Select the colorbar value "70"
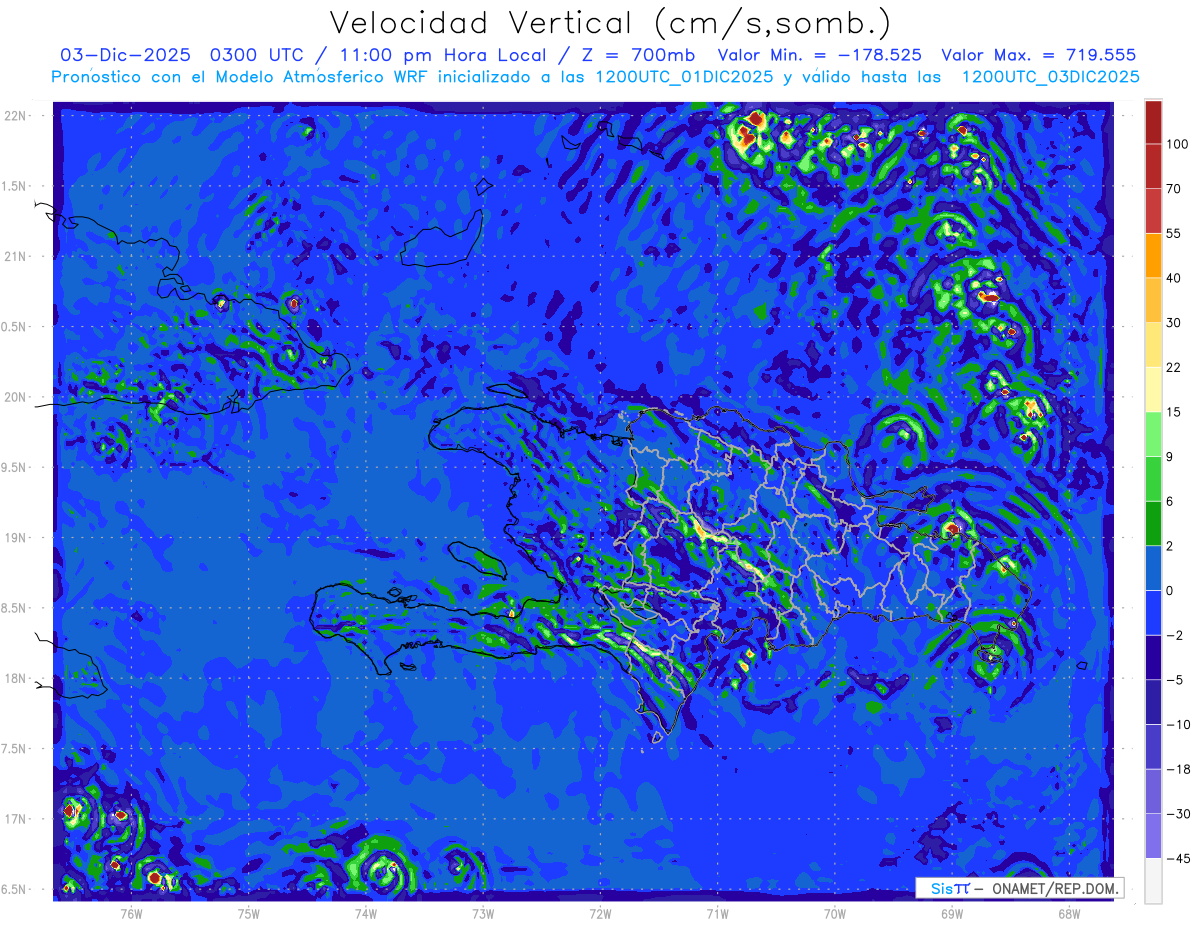This screenshot has height=927, width=1200. [x=1174, y=188]
